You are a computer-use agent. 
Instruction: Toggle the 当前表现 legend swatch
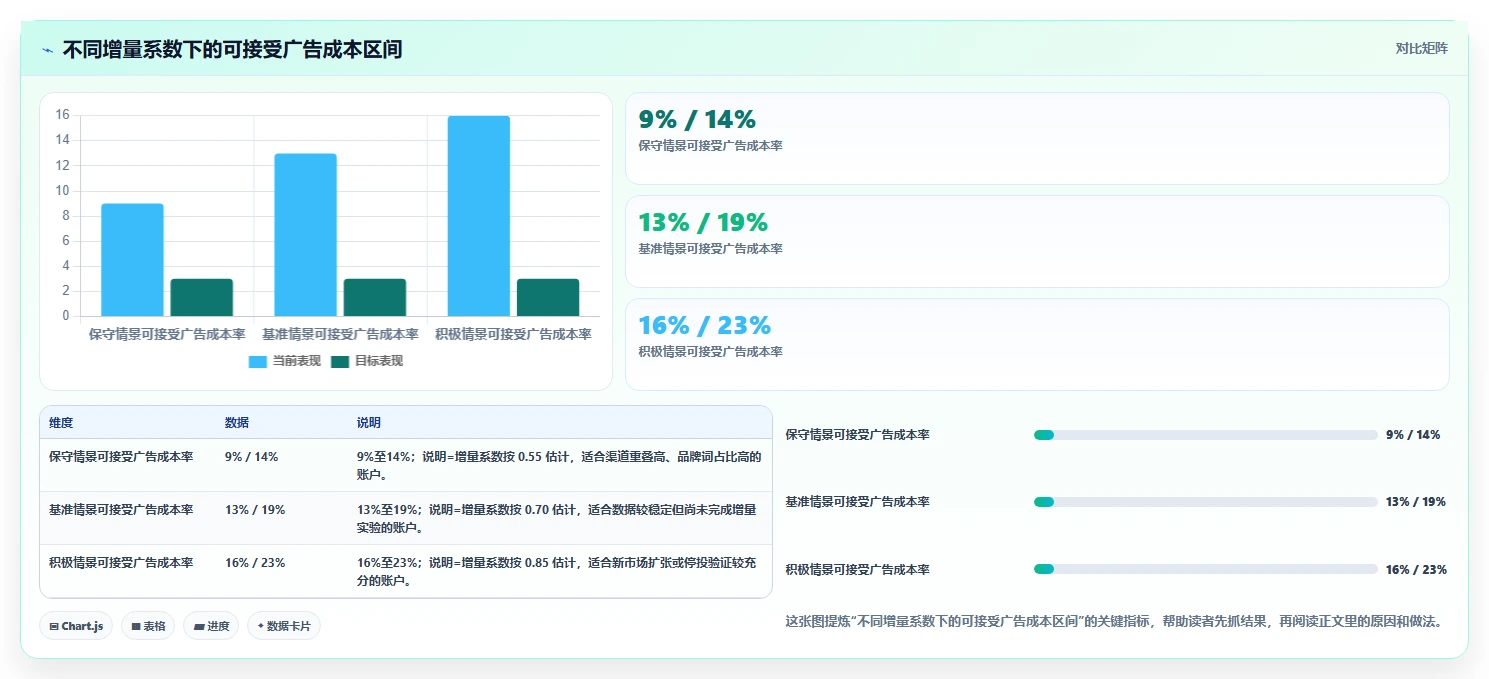click(258, 362)
